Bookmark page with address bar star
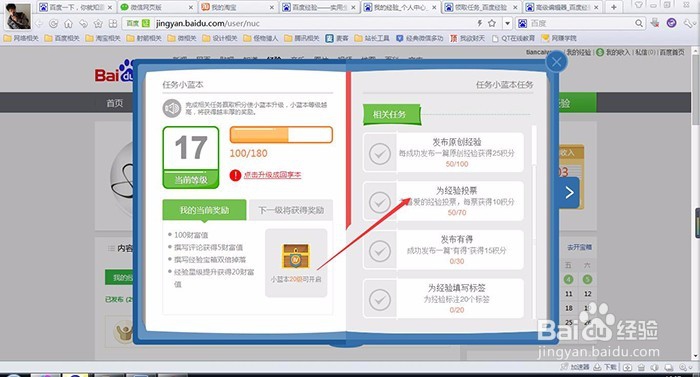700x377 pixels. tap(492, 23)
